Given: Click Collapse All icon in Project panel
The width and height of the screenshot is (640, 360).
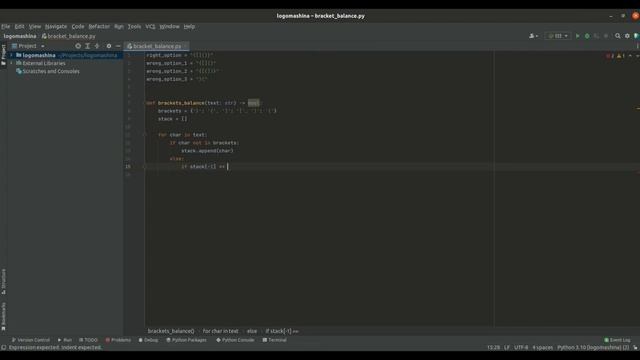Looking at the screenshot, I should pos(97,46).
